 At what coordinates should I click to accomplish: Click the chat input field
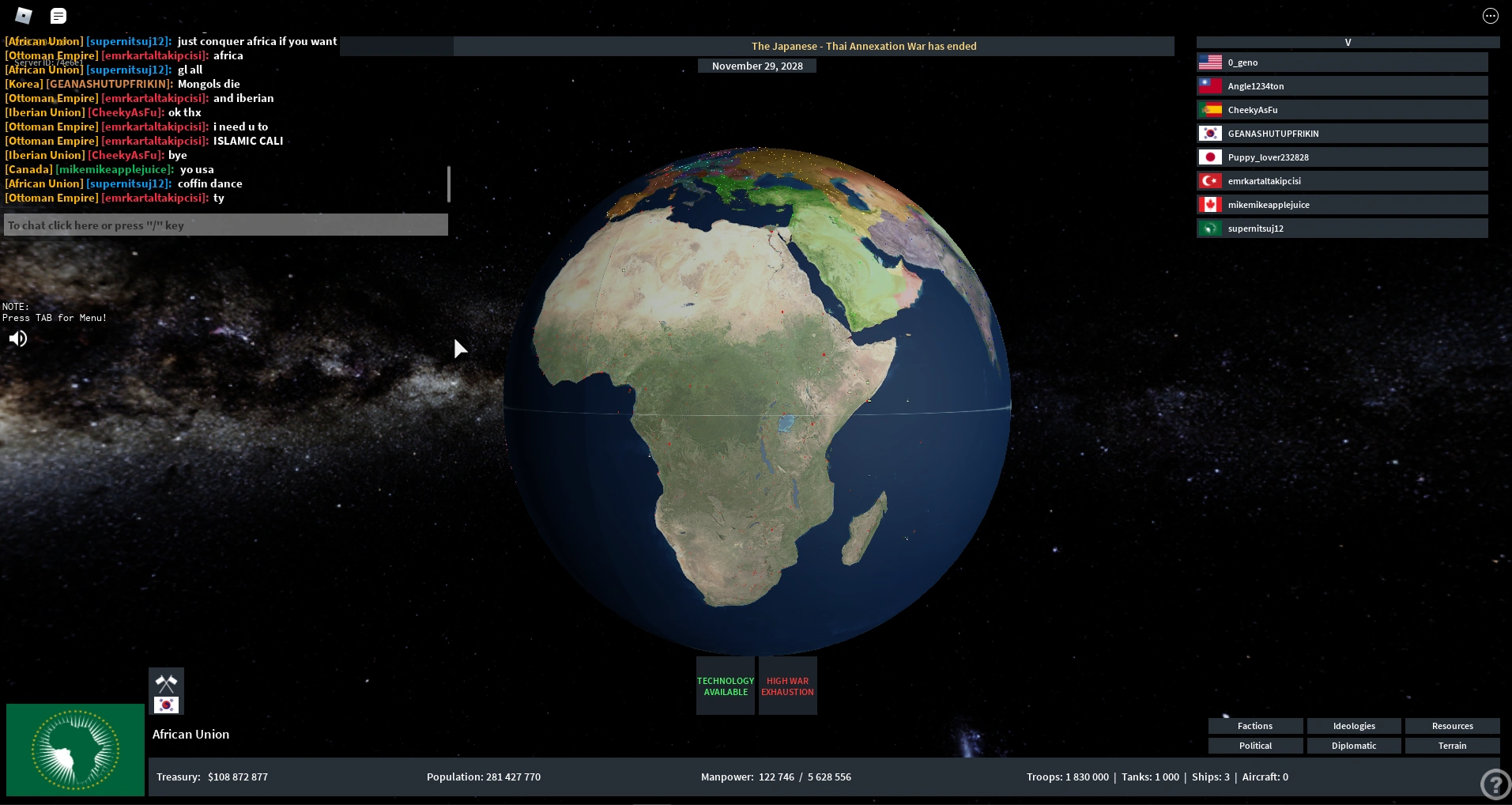pos(226,225)
